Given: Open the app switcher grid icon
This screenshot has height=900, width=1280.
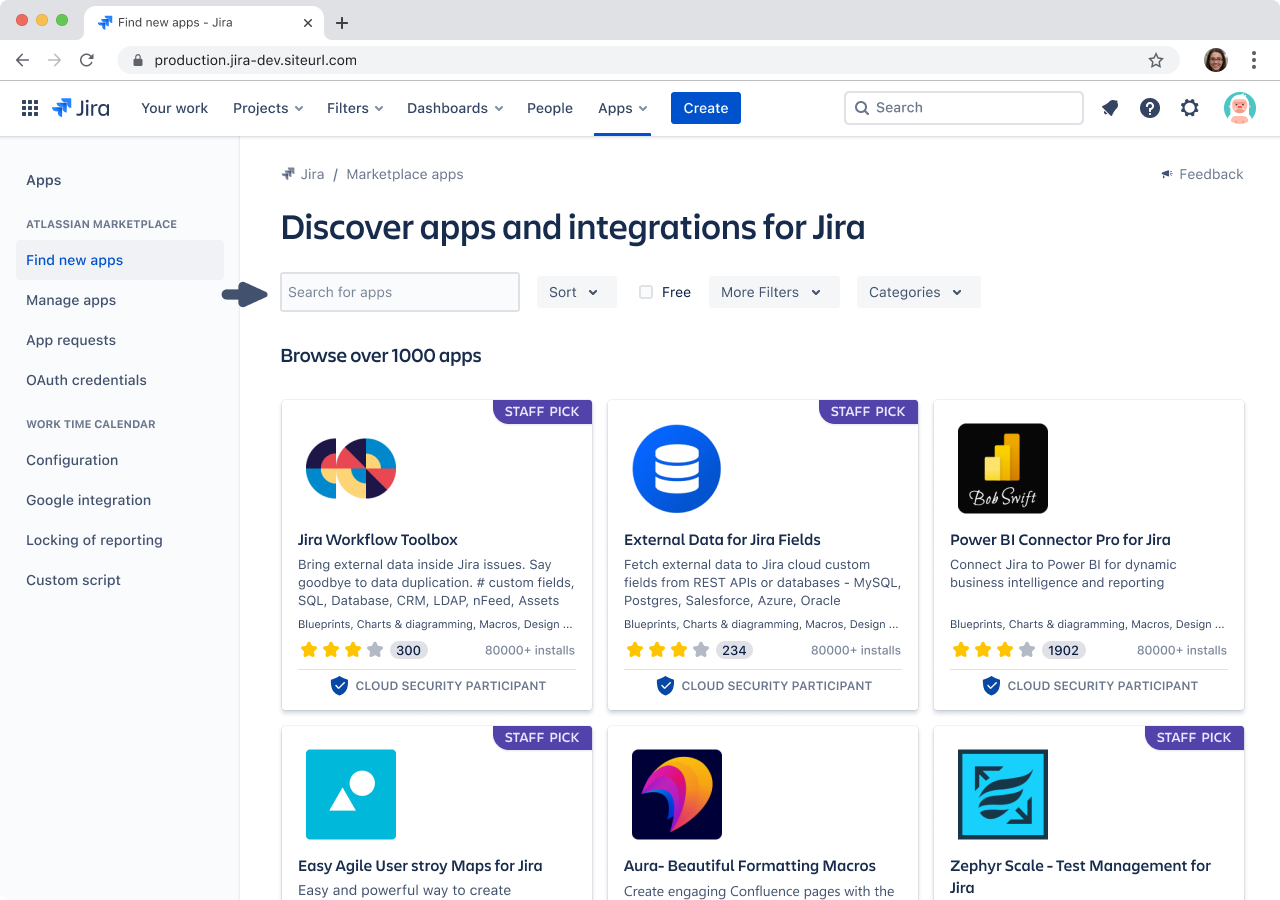Looking at the screenshot, I should point(30,107).
